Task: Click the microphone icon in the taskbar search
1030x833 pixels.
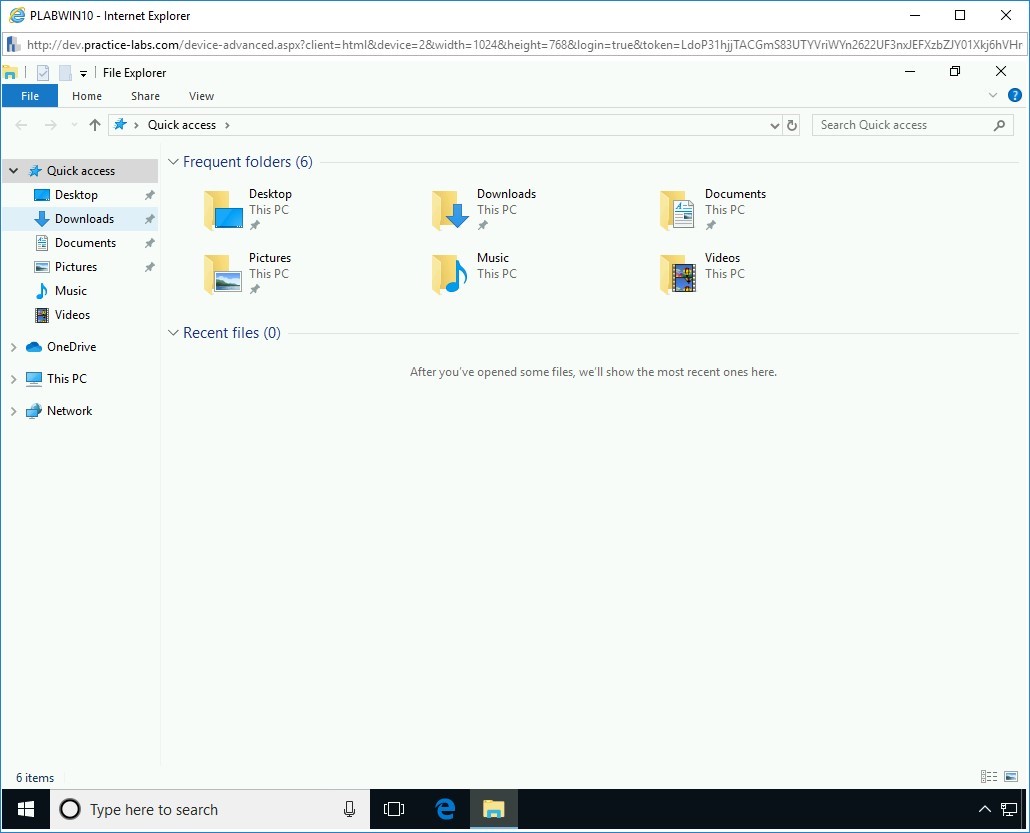Action: 348,809
